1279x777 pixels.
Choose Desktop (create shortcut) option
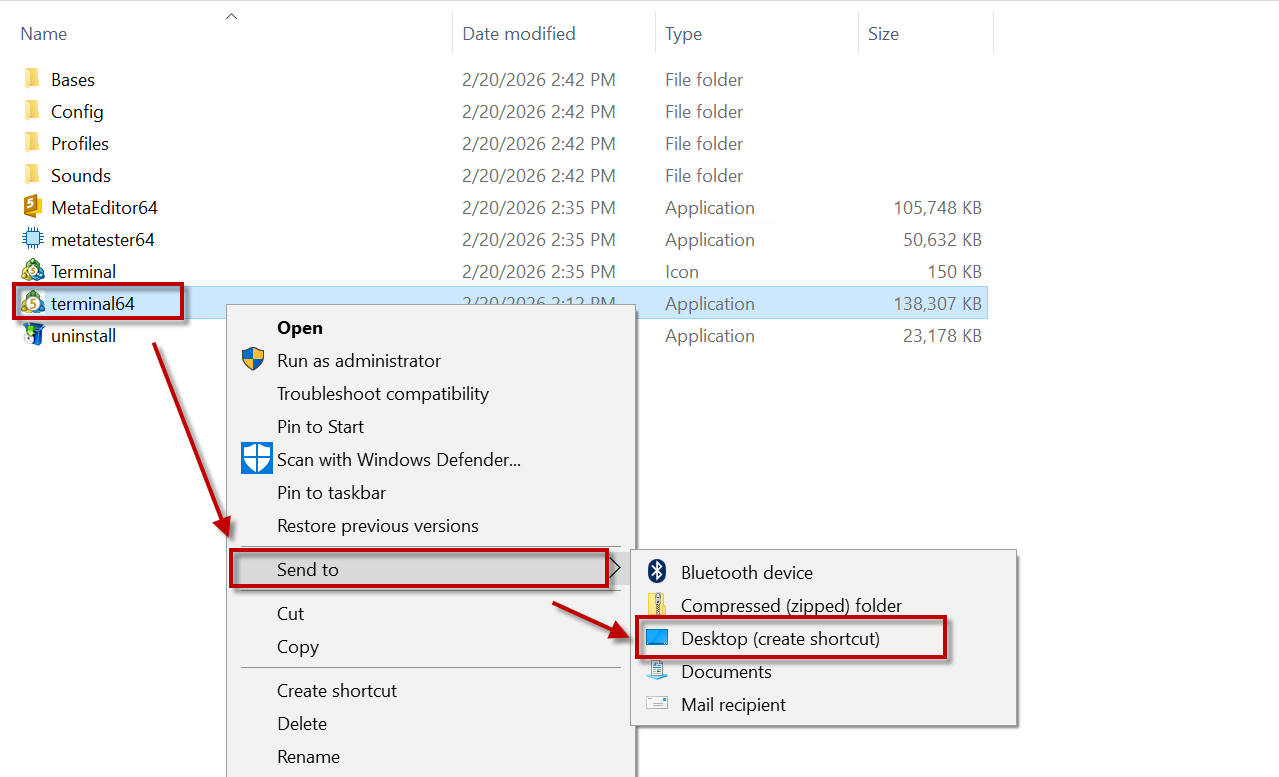pos(780,638)
